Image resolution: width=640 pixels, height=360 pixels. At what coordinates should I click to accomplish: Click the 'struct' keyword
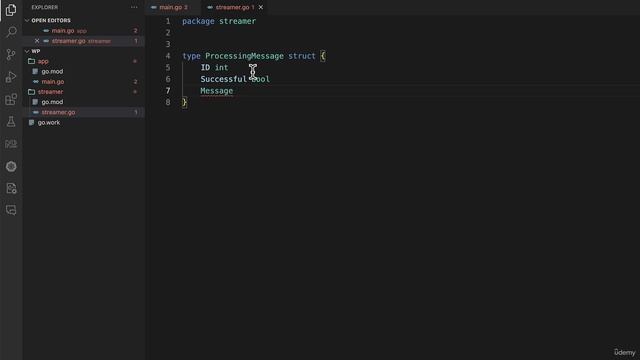click(302, 56)
